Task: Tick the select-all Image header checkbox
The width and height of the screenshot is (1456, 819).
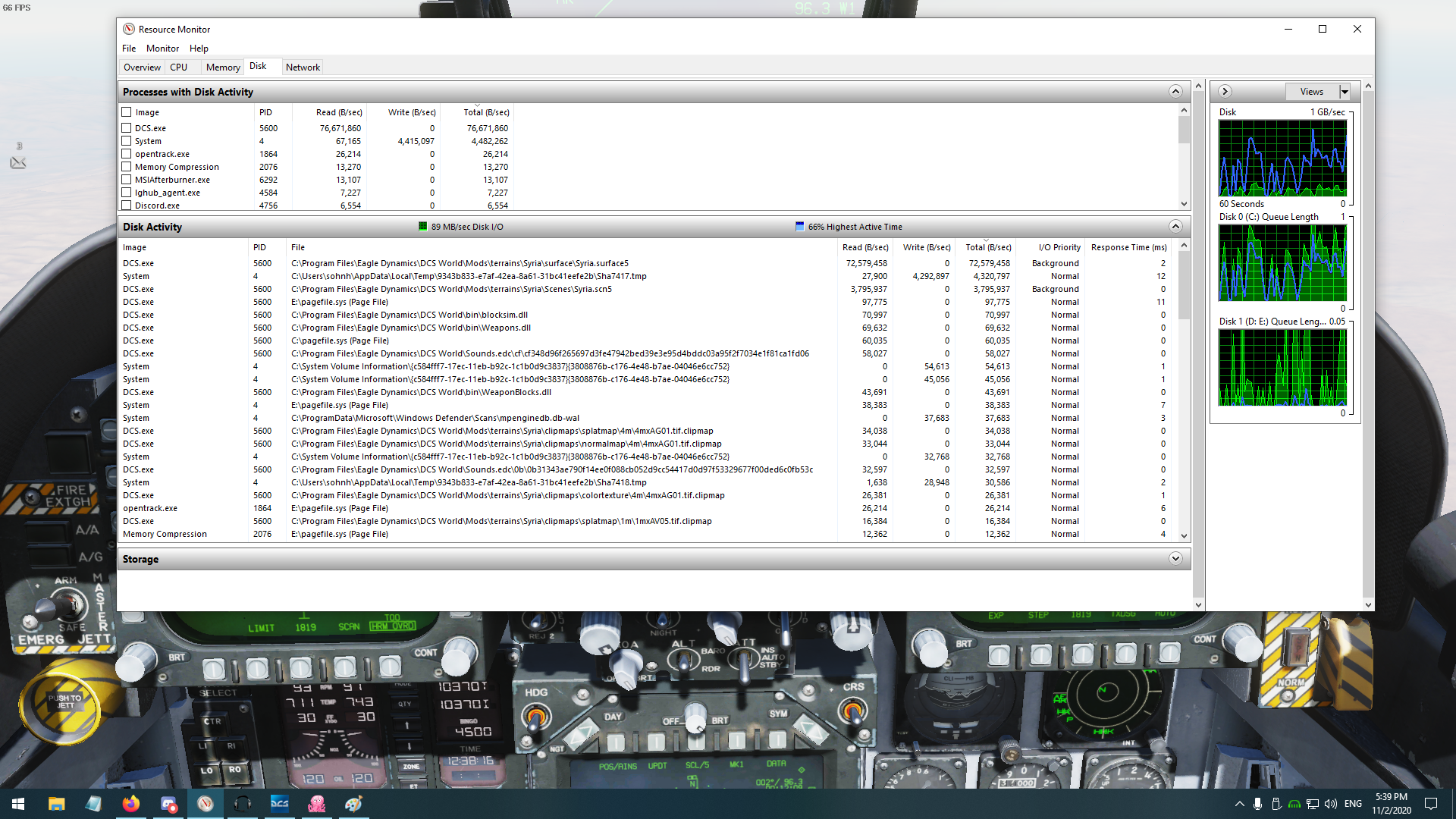Action: pos(127,112)
